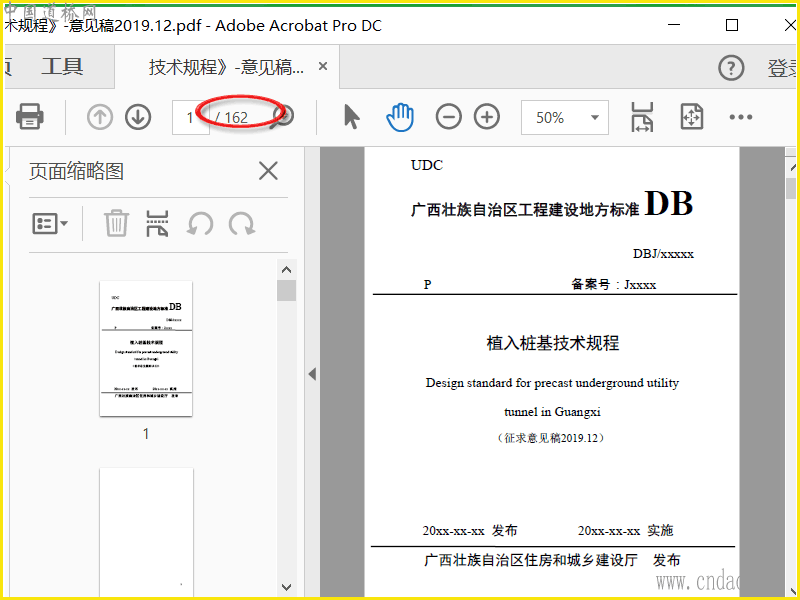
Task: Open the help question mark icon
Action: pyautogui.click(x=731, y=67)
